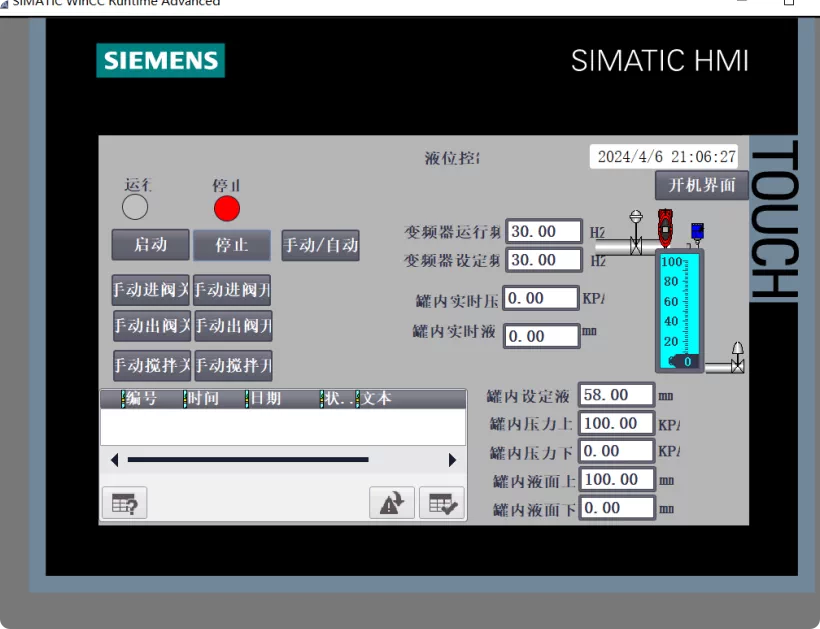
Task: Click the SIEMENS logo
Action: point(161,61)
